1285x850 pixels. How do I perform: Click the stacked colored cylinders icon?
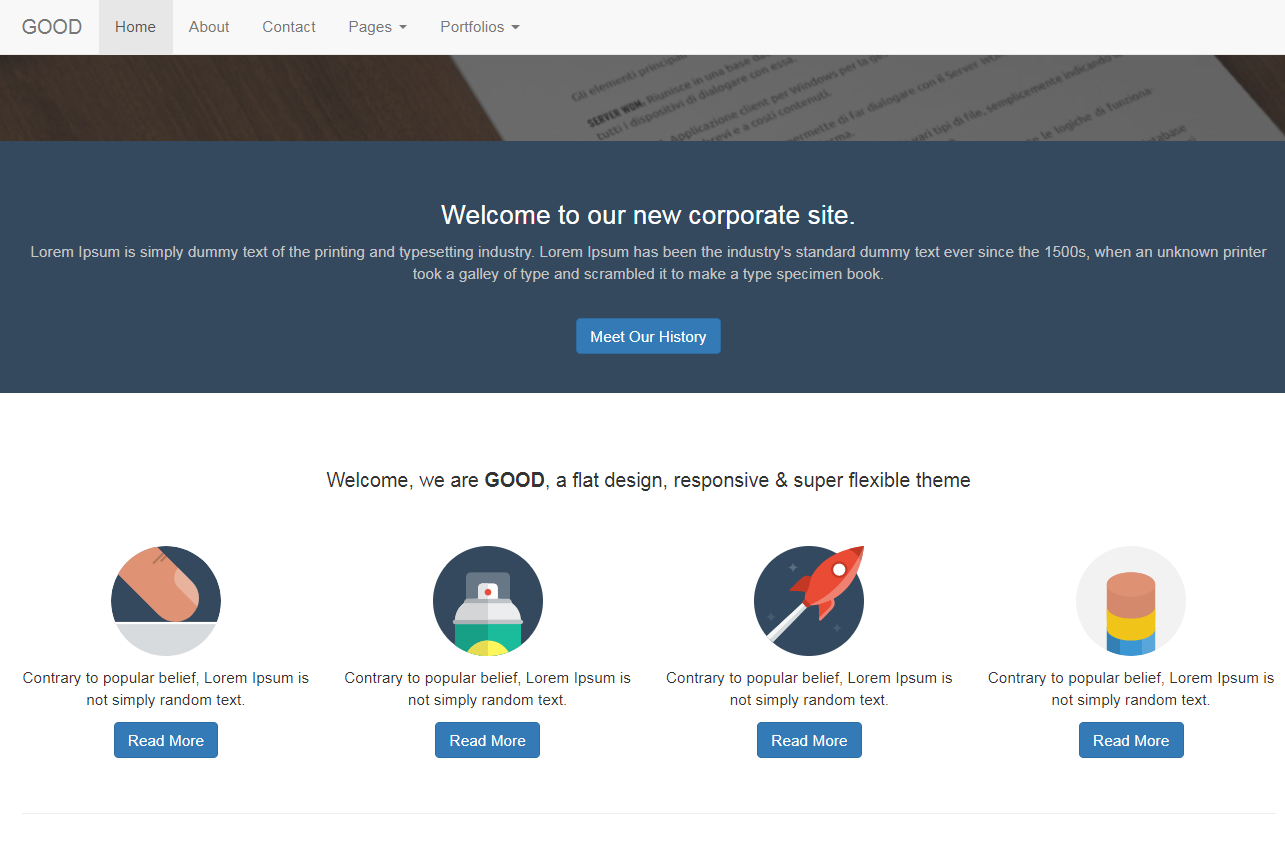click(1130, 601)
